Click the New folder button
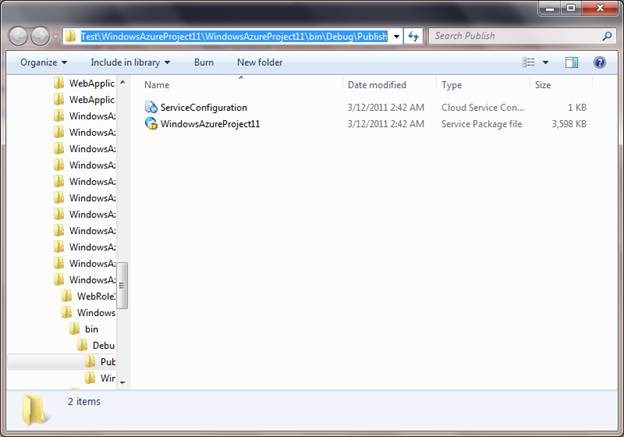Image resolution: width=624 pixels, height=437 pixels. (x=260, y=62)
